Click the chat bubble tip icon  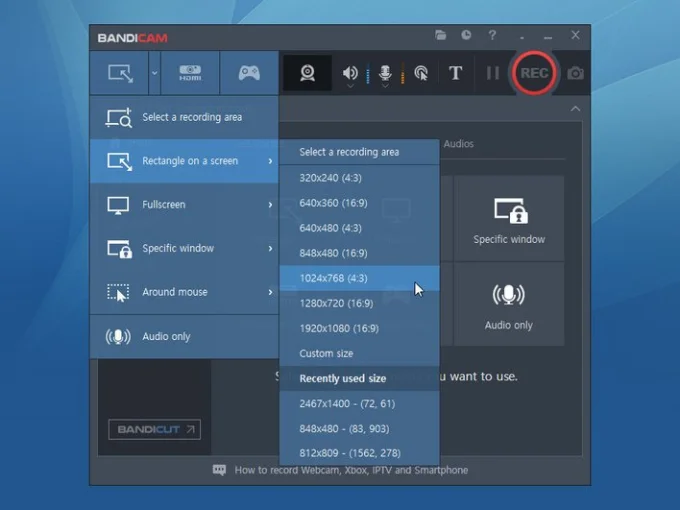pos(219,470)
